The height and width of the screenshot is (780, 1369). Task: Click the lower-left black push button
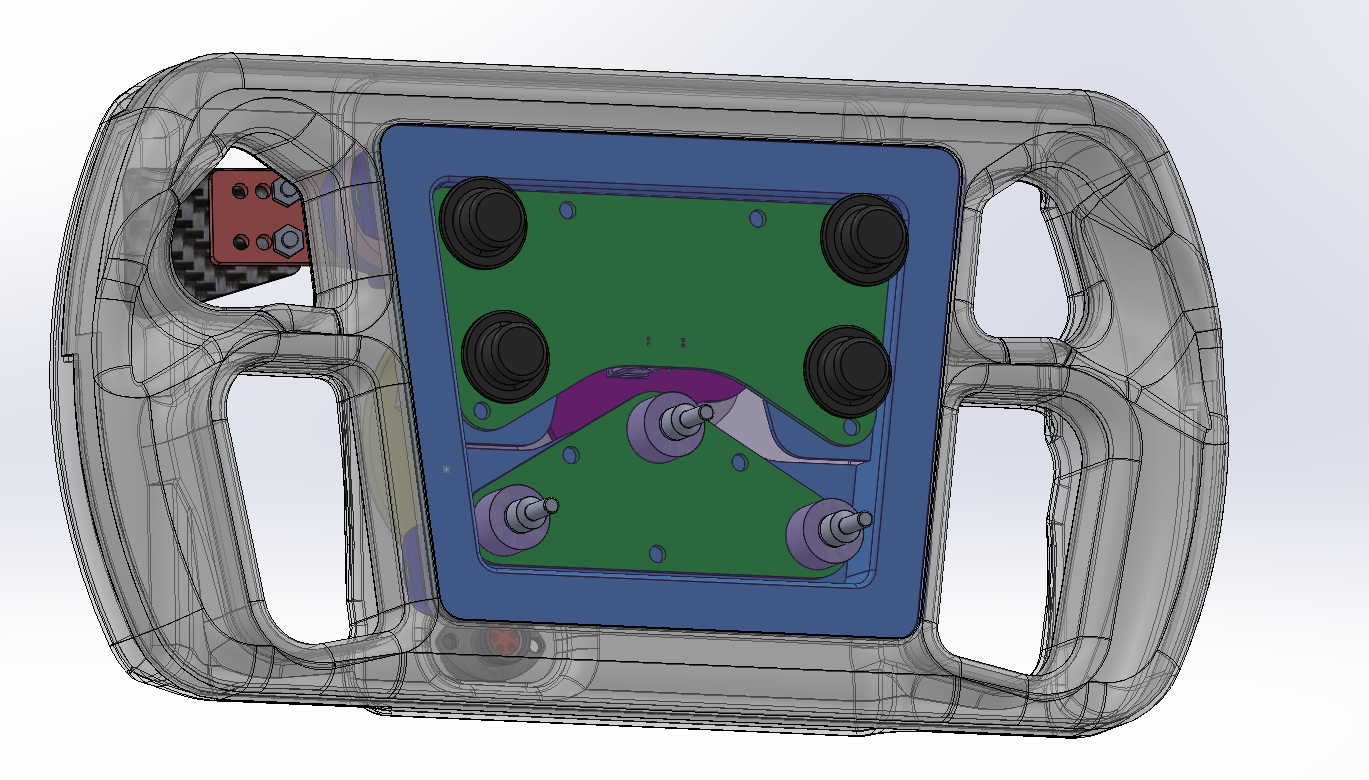506,355
